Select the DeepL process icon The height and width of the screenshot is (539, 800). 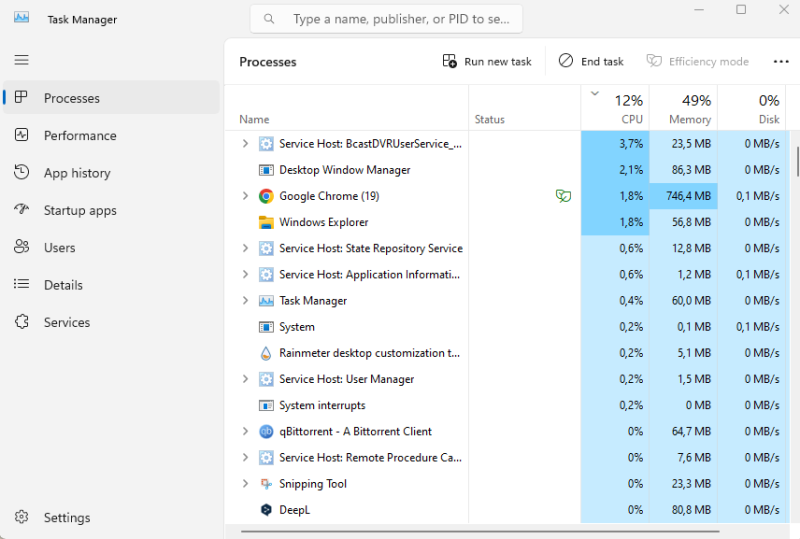click(266, 510)
